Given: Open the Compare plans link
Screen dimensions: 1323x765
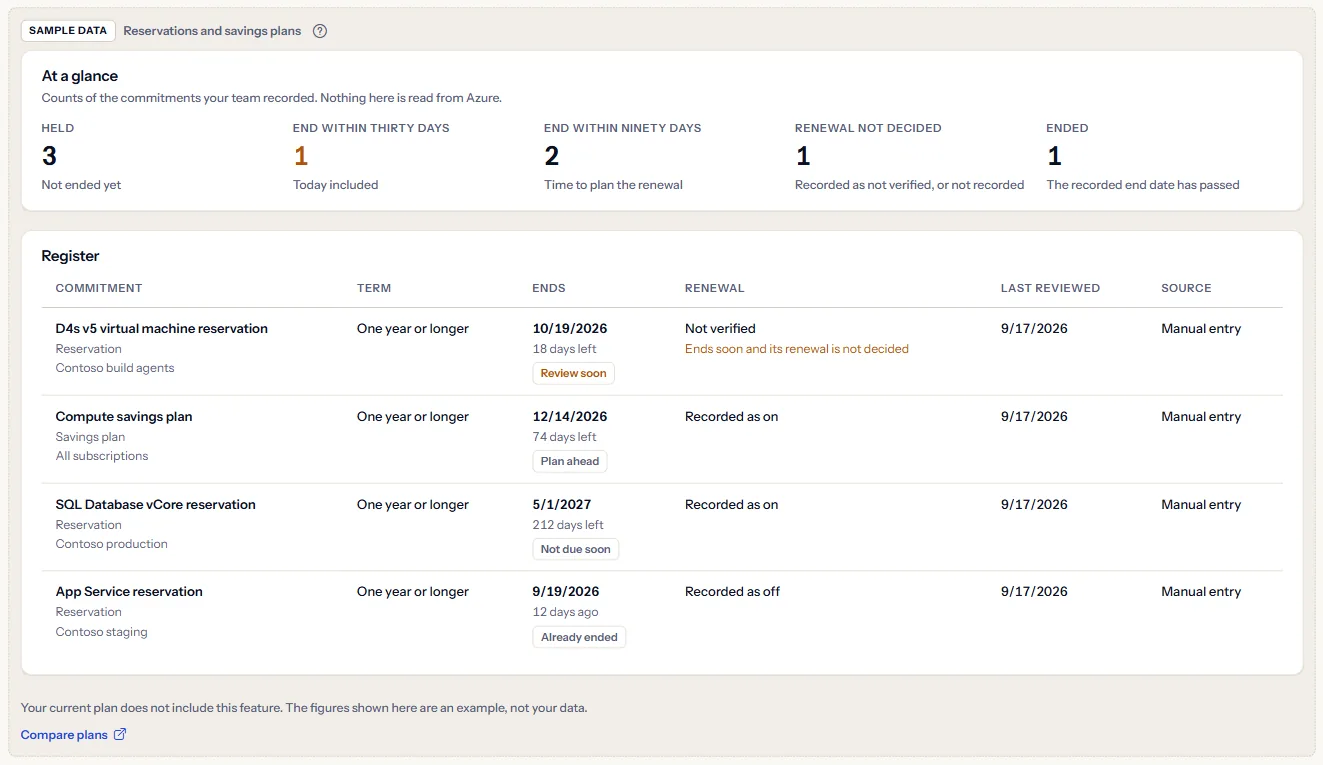Looking at the screenshot, I should (x=73, y=735).
